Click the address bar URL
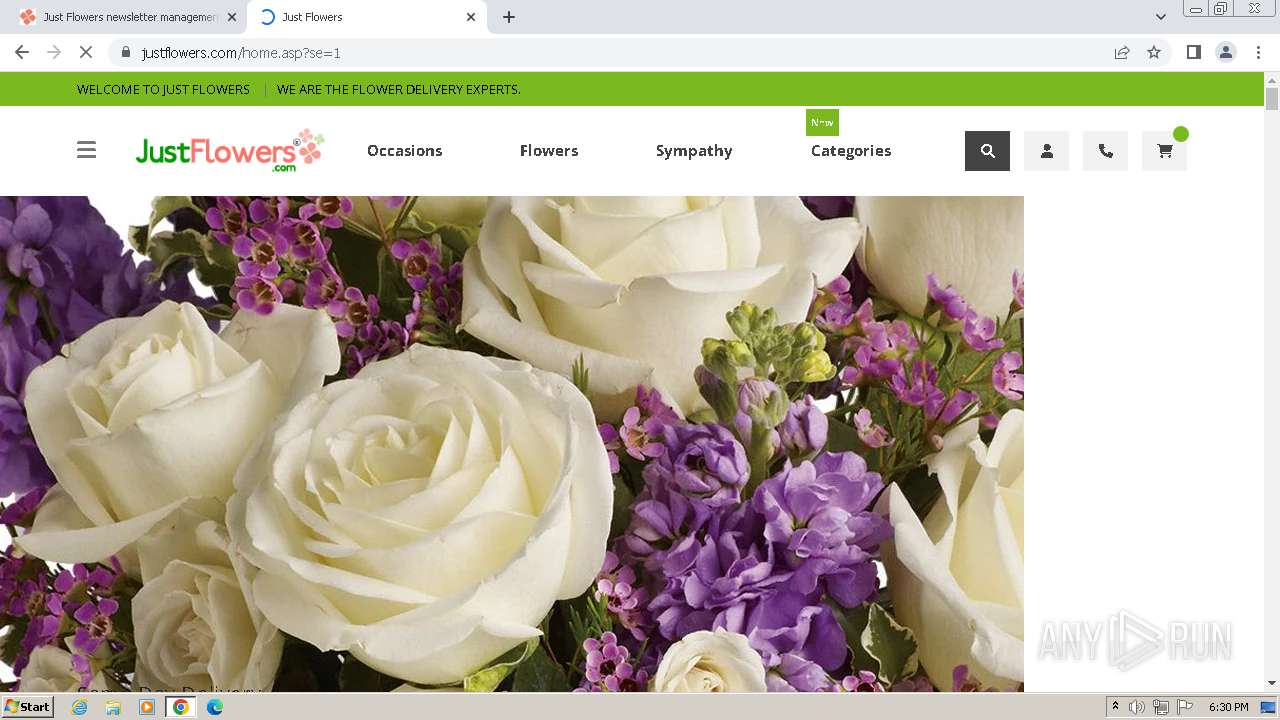 tap(241, 53)
